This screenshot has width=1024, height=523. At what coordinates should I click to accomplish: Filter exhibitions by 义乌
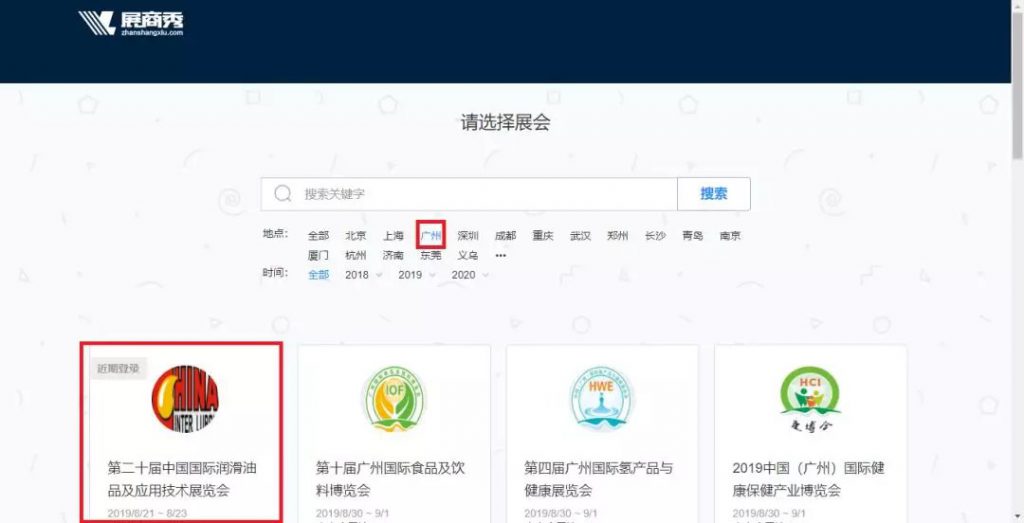click(x=468, y=255)
